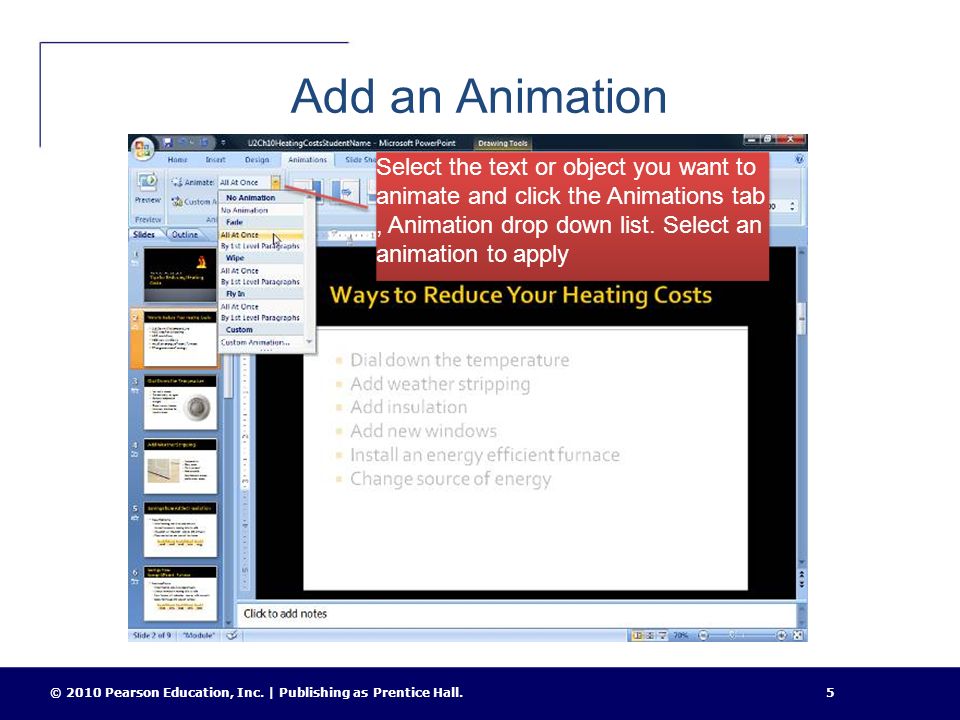The height and width of the screenshot is (720, 960).
Task: Start Slide Show view icon in status bar
Action: point(662,636)
